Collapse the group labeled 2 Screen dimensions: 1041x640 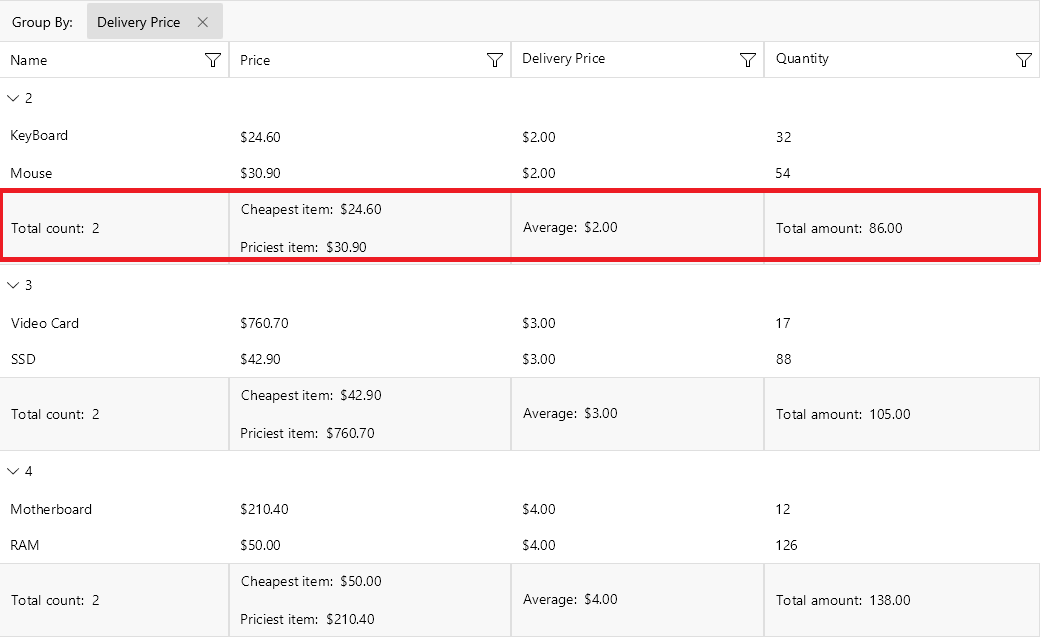click(x=13, y=98)
